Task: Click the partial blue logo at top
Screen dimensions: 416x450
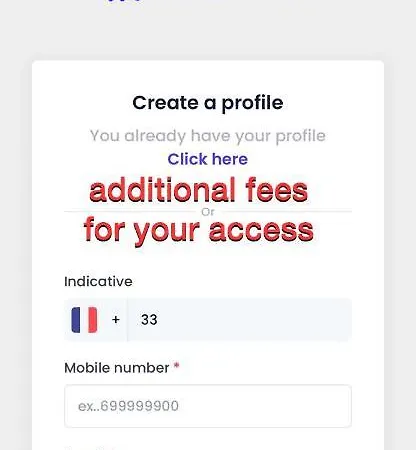Action: (x=126, y=1)
